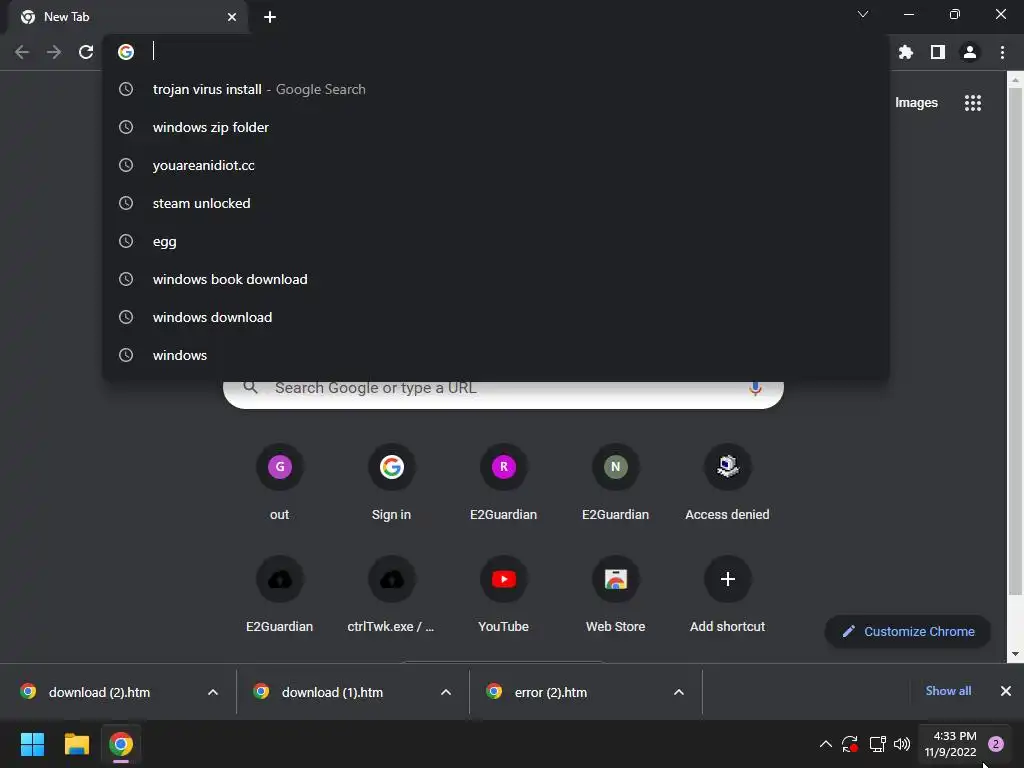This screenshot has height=768, width=1024.
Task: Select 'trojan virus install' suggestion
Action: pyautogui.click(x=496, y=89)
